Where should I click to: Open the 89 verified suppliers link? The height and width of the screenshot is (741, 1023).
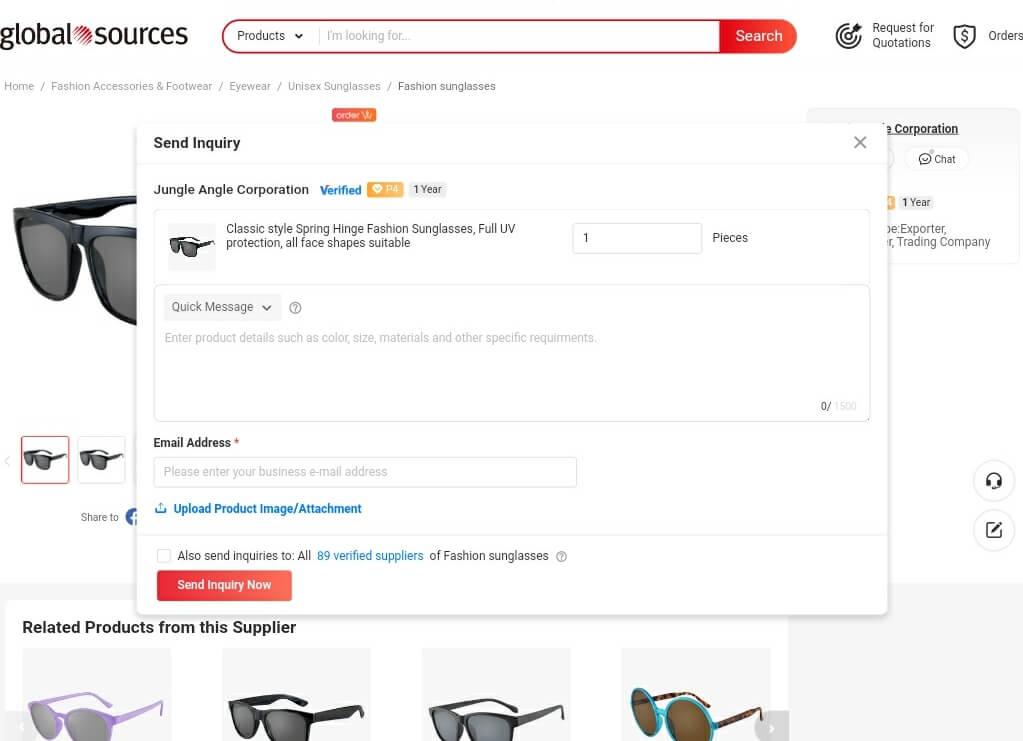[370, 556]
